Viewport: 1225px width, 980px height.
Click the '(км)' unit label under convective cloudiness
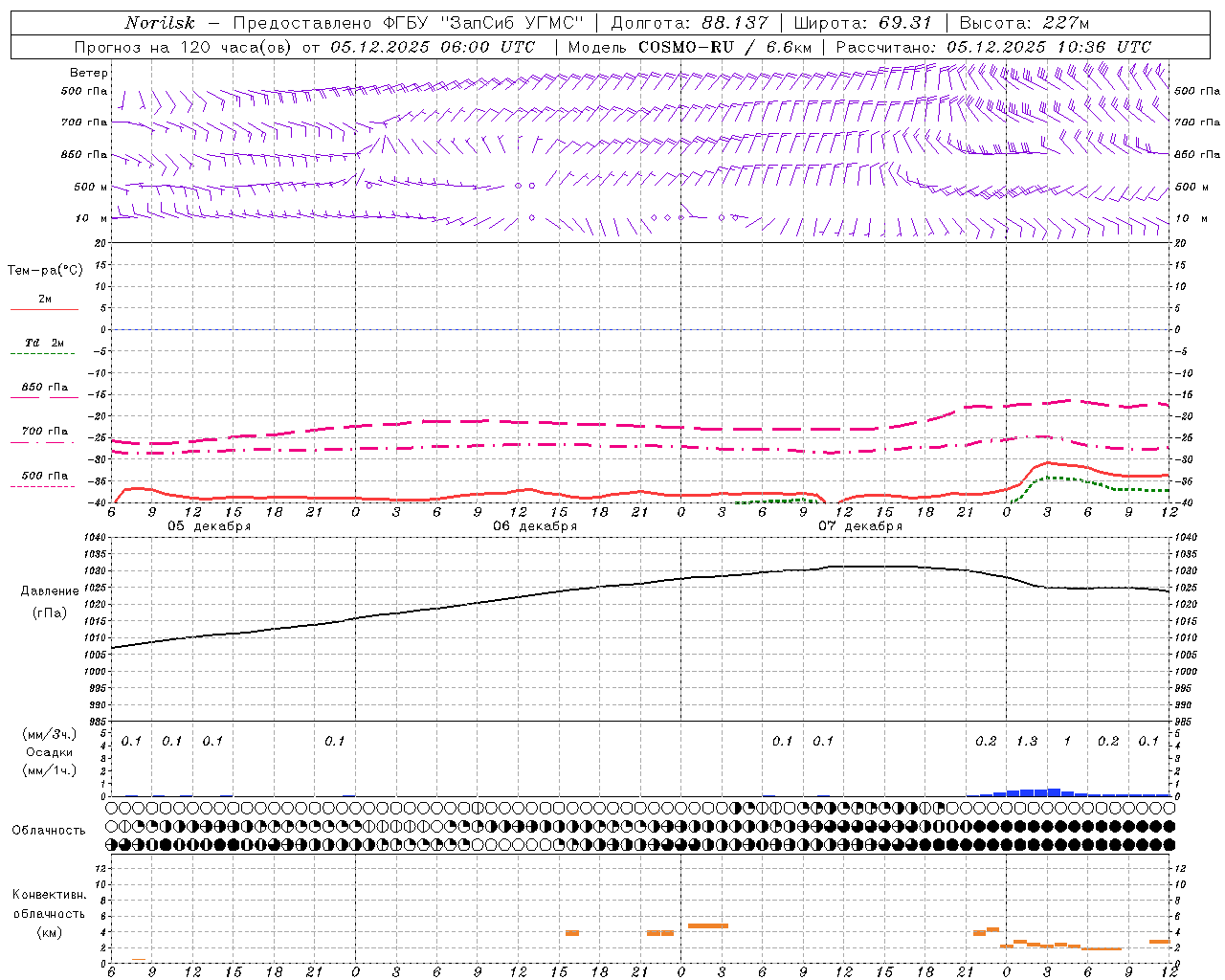pos(49,932)
